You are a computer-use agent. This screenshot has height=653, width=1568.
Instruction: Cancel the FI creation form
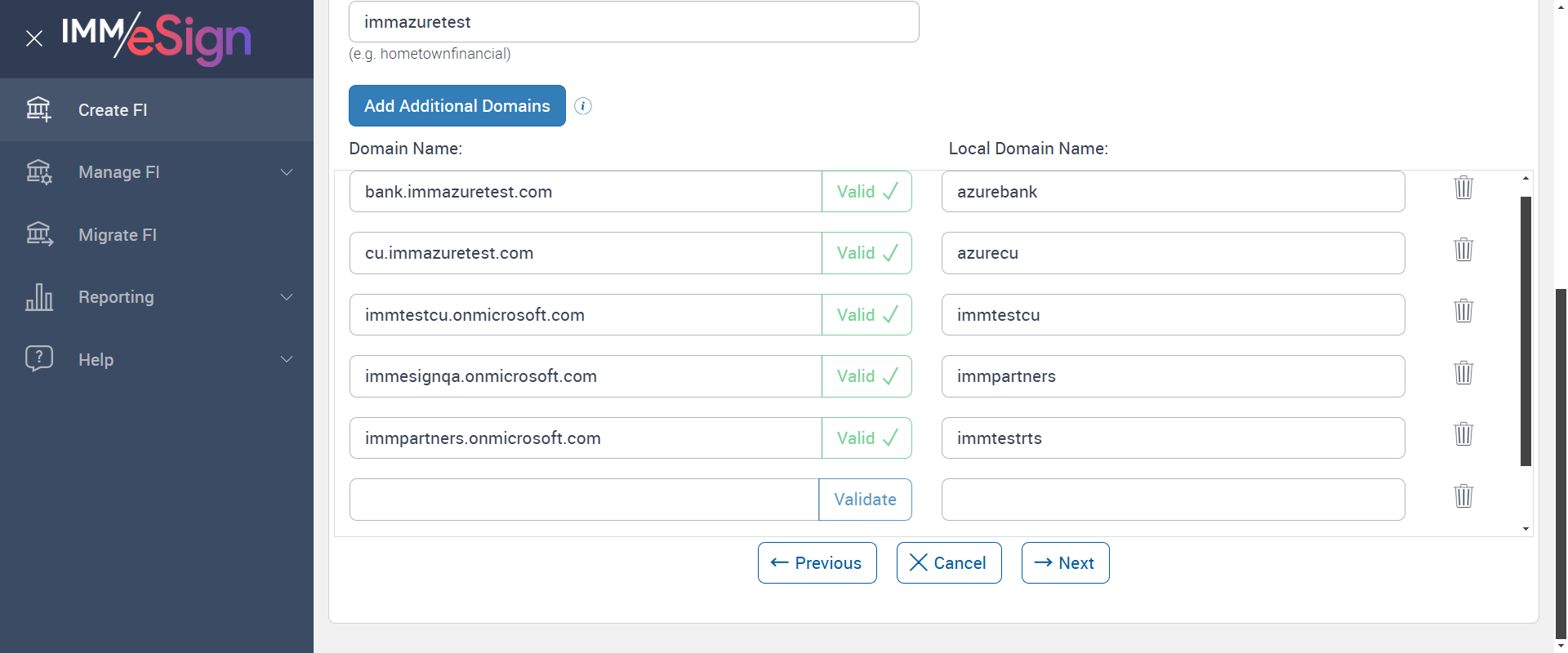coord(948,563)
